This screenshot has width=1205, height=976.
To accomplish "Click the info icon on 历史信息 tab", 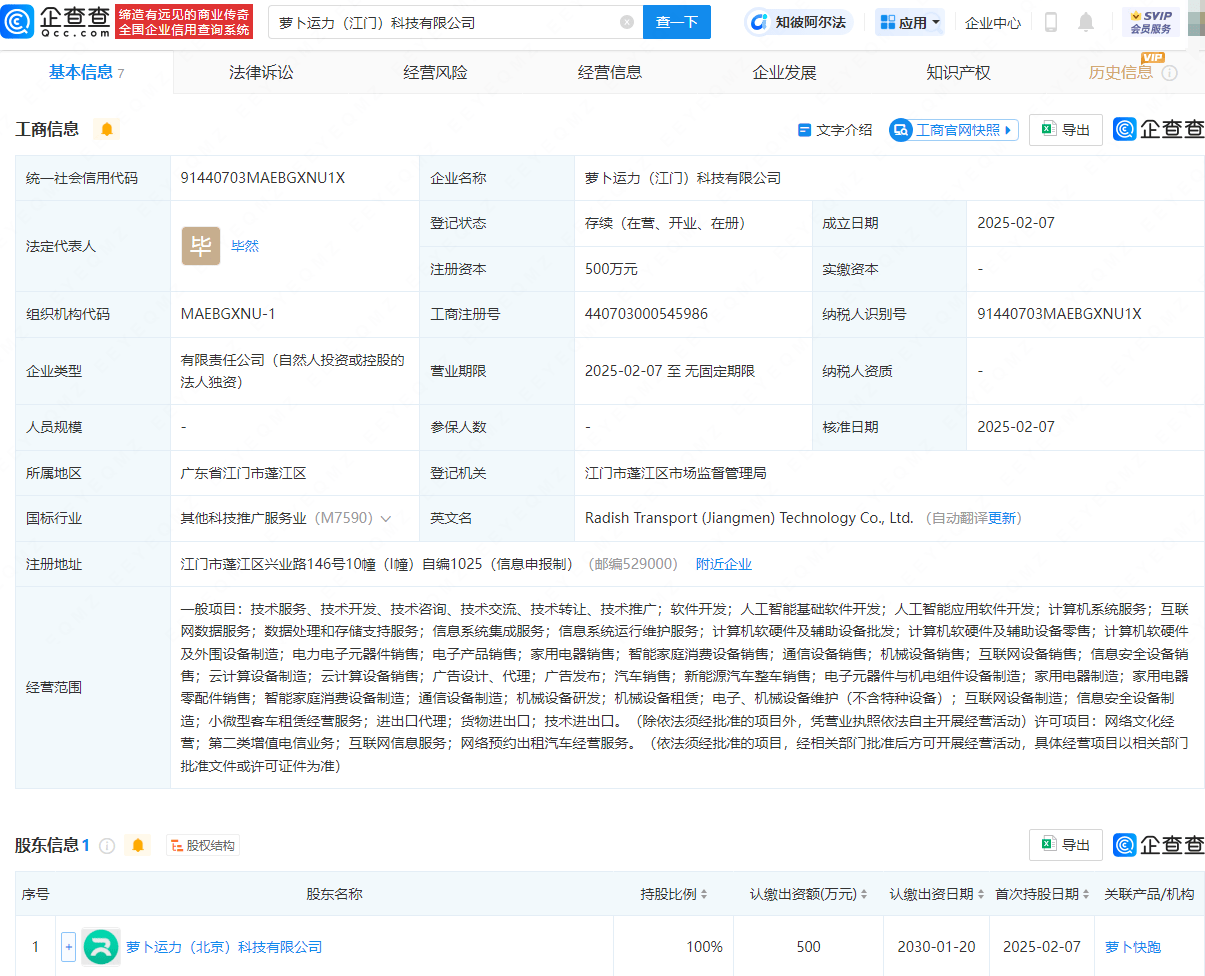I will (1169, 73).
